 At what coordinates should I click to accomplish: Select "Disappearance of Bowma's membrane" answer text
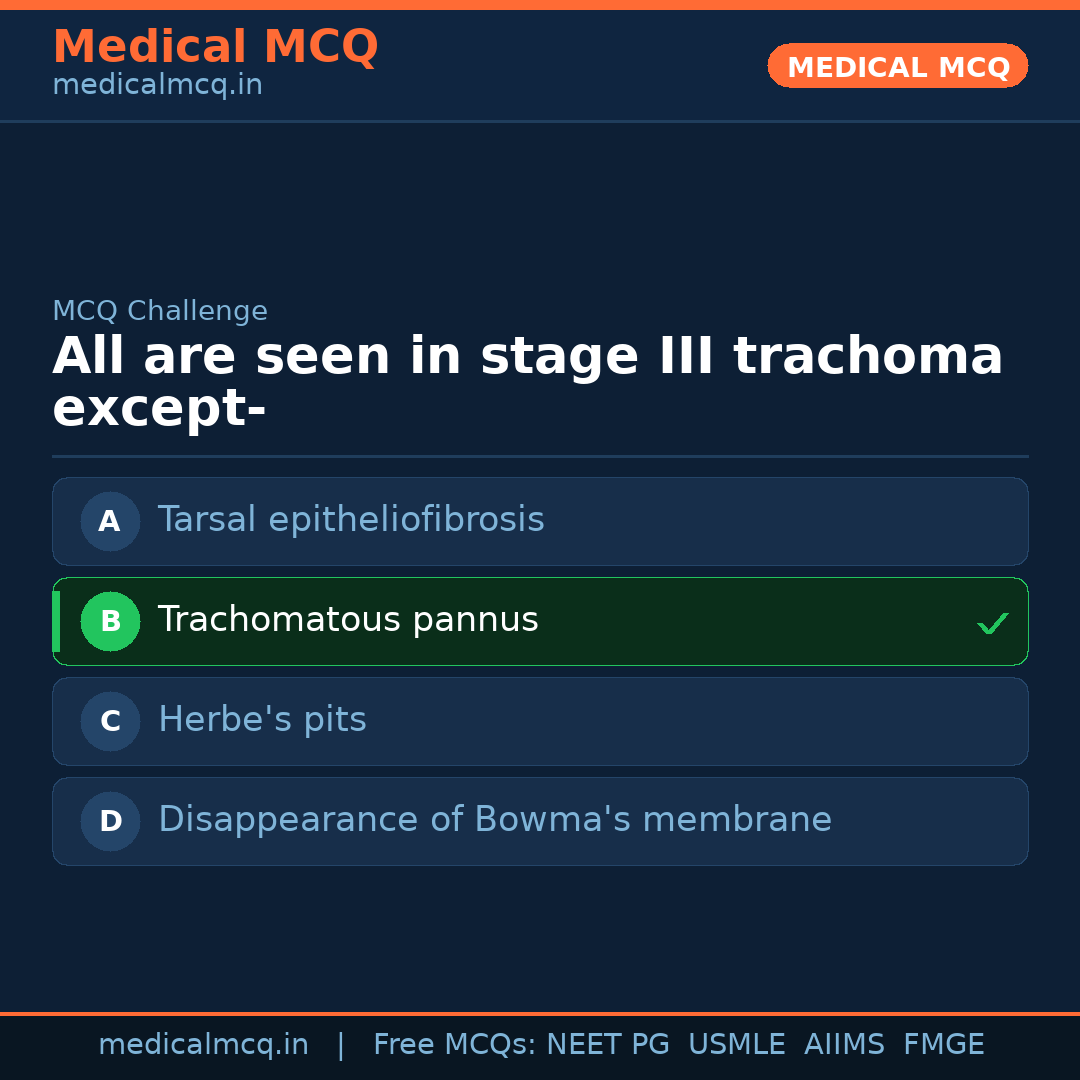495,820
